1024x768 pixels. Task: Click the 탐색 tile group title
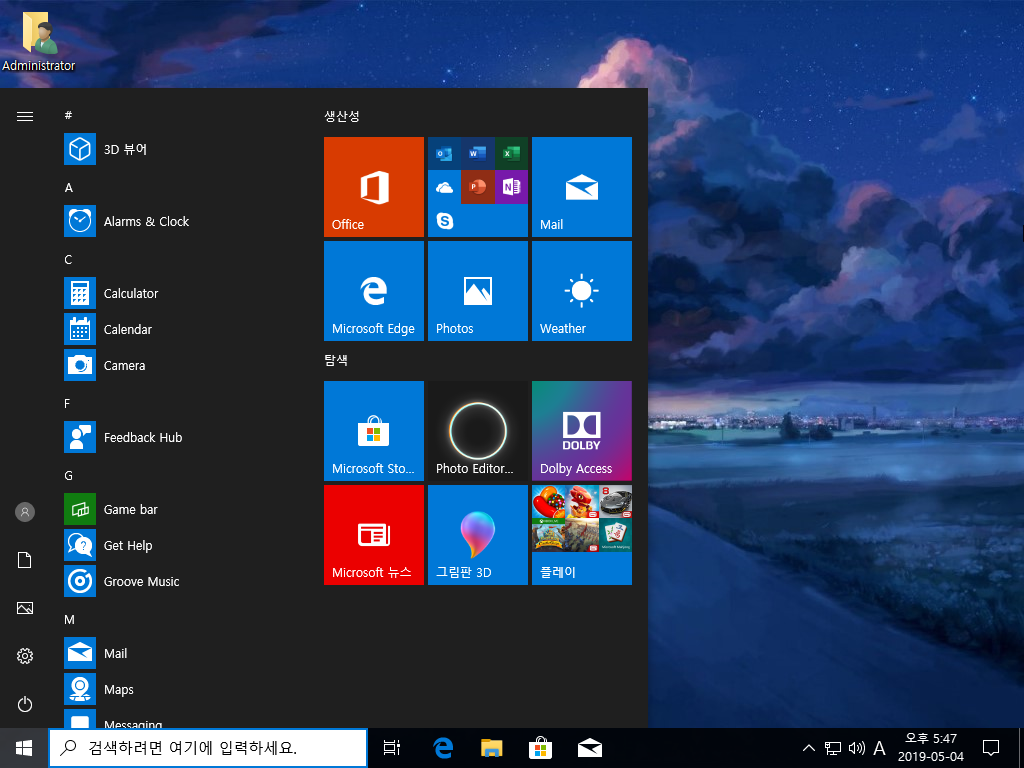pos(336,360)
